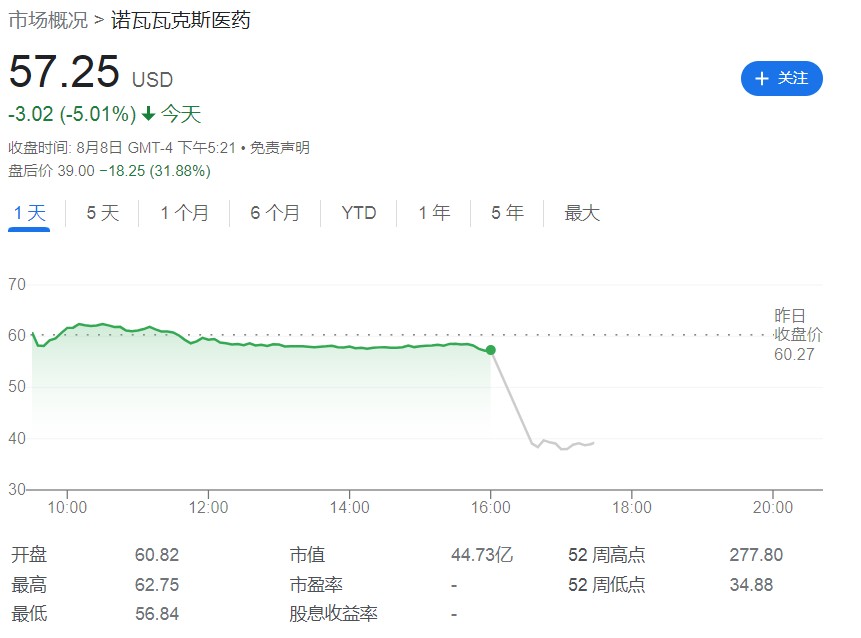
Task: Click the 16:00 label on the time axis
Action: (x=490, y=507)
